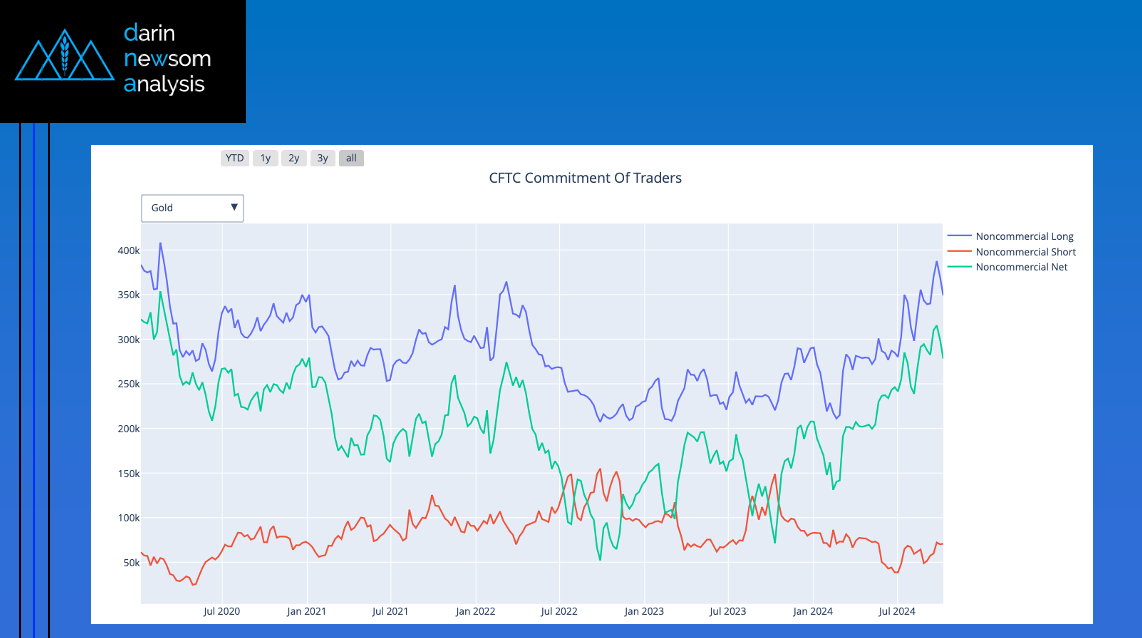Viewport: 1142px width, 638px height.
Task: Click the red line's lowest point in early 2020
Action: [194, 584]
